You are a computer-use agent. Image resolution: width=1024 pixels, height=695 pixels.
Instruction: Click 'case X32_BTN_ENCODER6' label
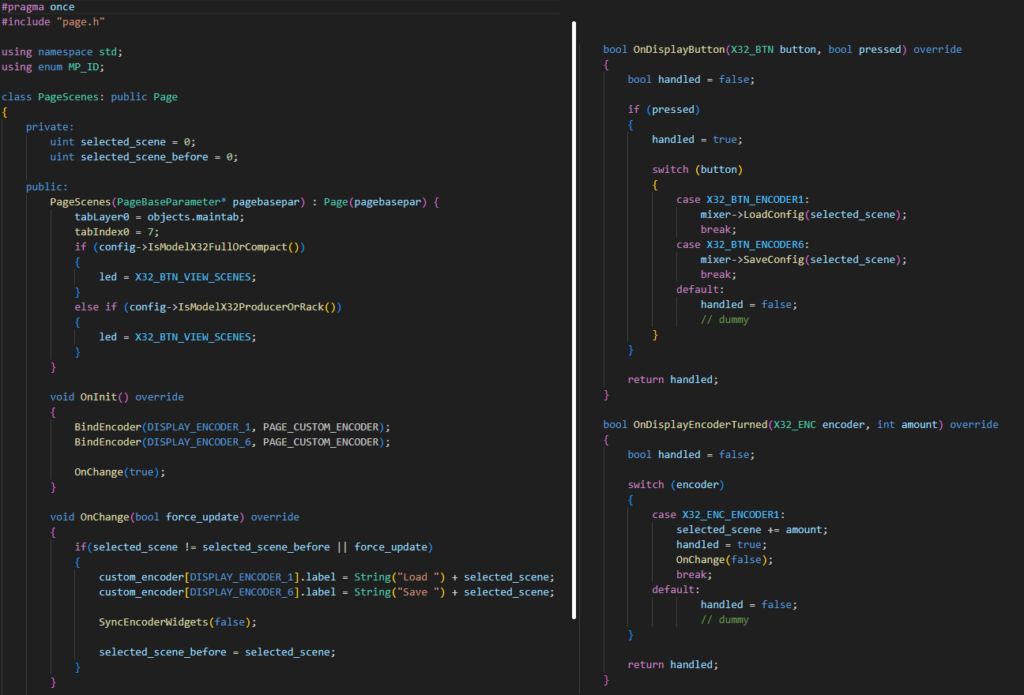[740, 244]
